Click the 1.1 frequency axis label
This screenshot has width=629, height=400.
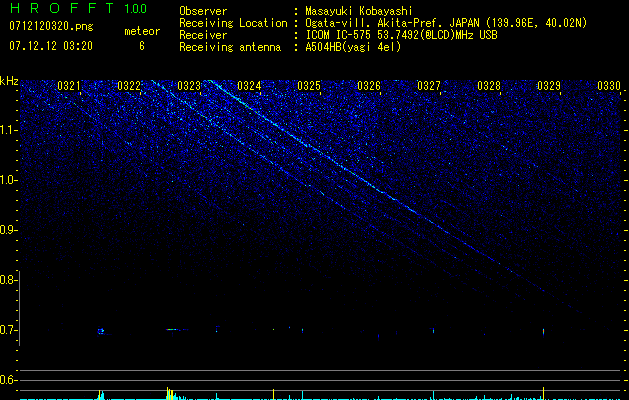tap(8, 130)
